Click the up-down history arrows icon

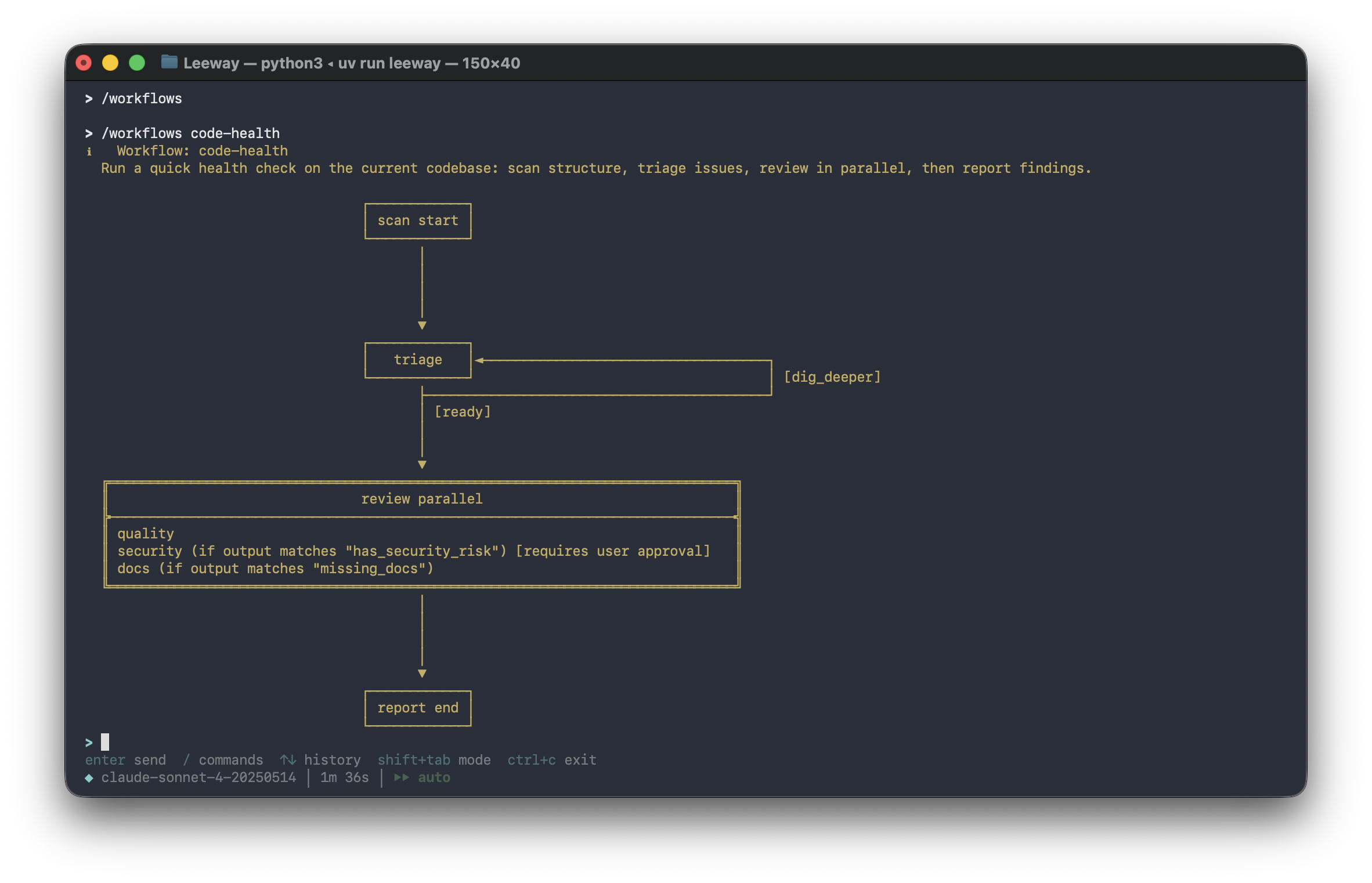(x=287, y=759)
